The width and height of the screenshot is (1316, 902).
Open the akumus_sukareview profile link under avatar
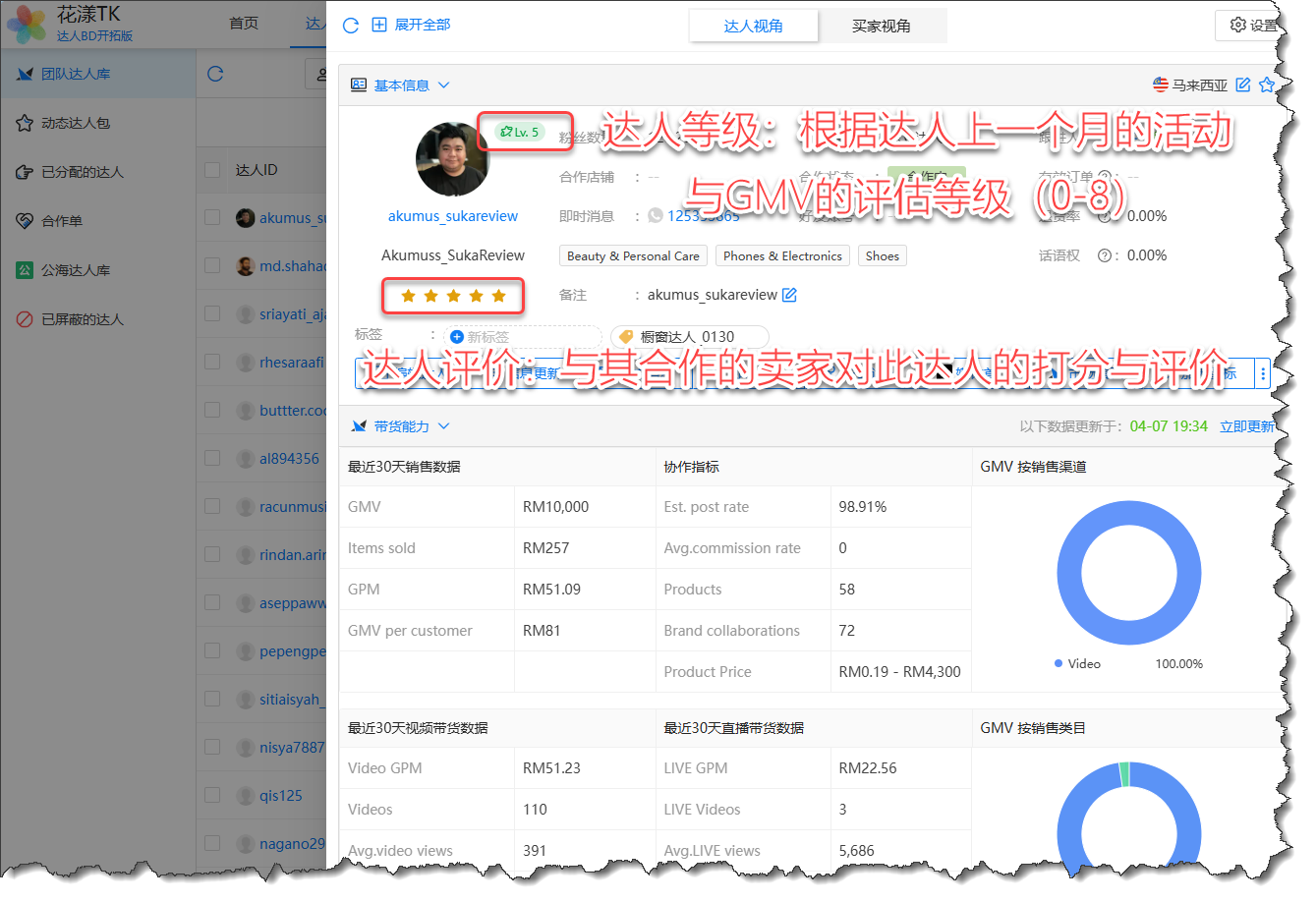452,216
